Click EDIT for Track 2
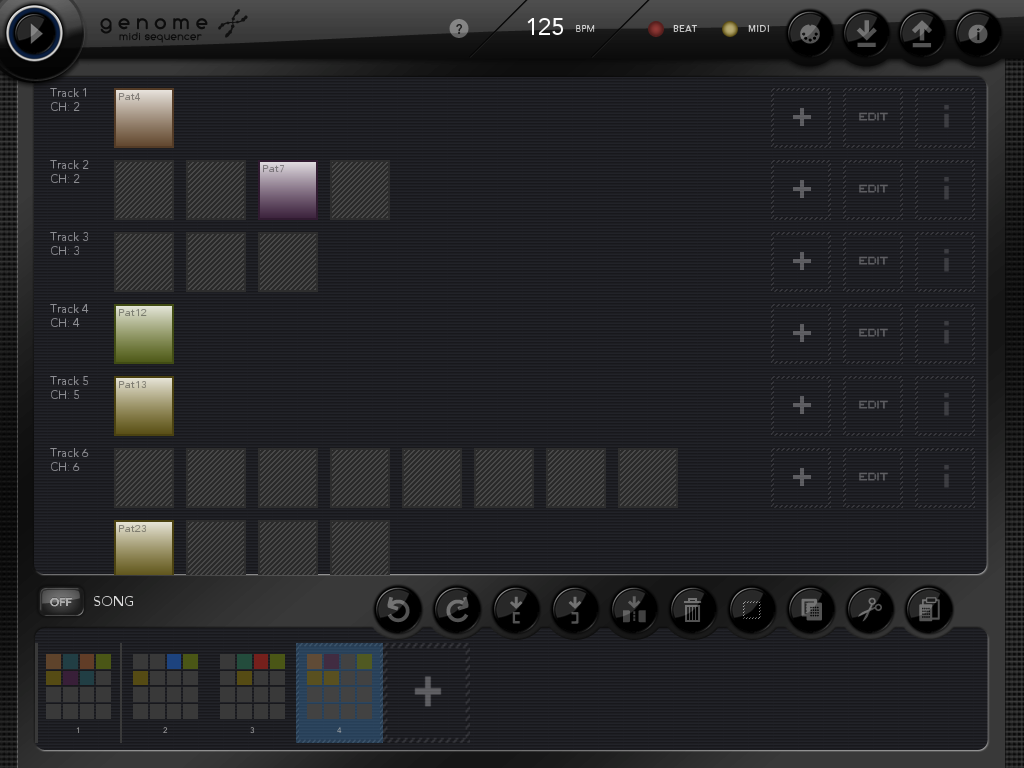 point(873,189)
